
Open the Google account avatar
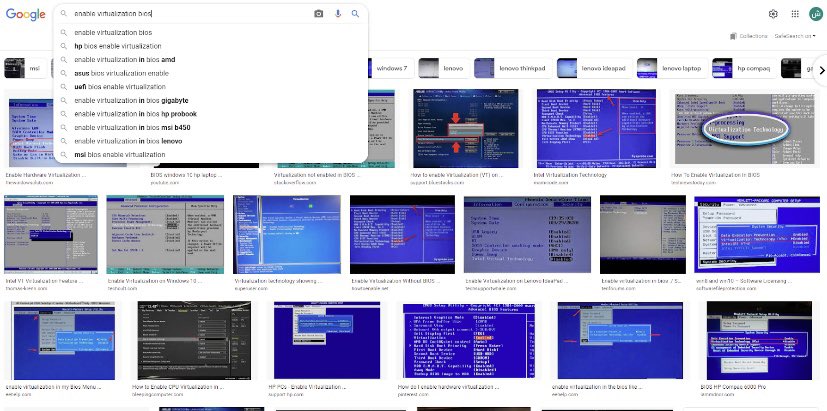(x=816, y=14)
